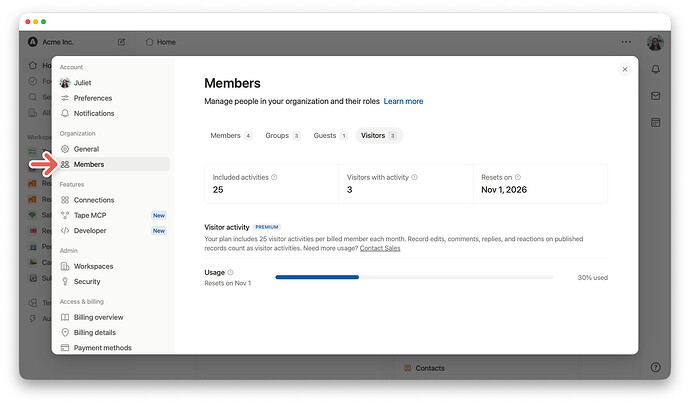Image resolution: width=690 pixels, height=404 pixels.
Task: Open the three-dots menu in top bar
Action: pyautogui.click(x=626, y=42)
